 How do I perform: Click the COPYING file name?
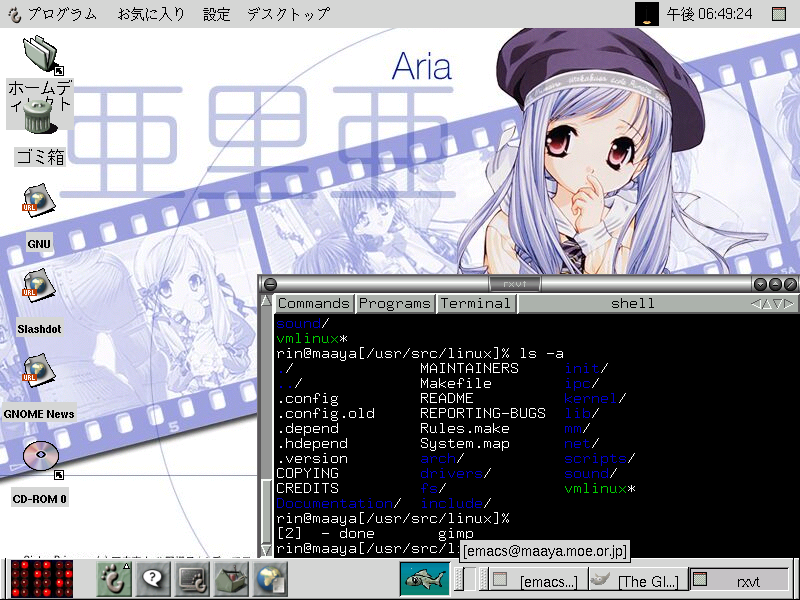coord(307,473)
